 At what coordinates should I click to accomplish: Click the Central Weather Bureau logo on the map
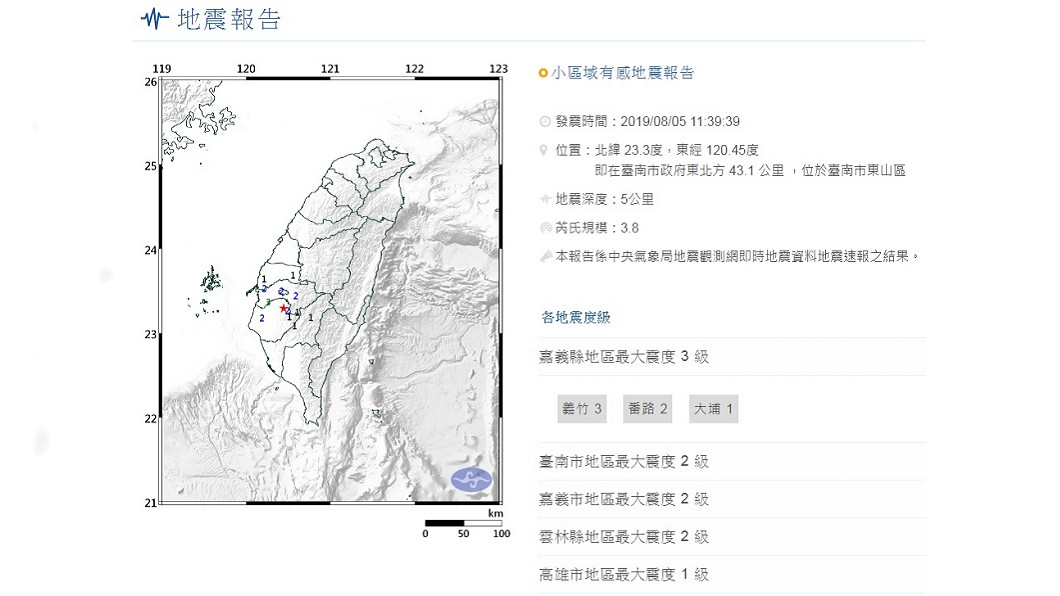point(472,480)
